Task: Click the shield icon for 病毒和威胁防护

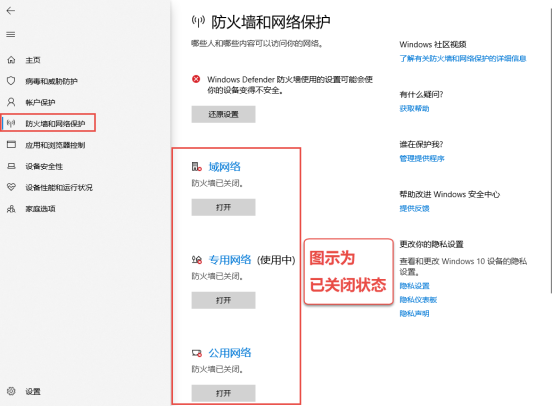Action: point(11,81)
